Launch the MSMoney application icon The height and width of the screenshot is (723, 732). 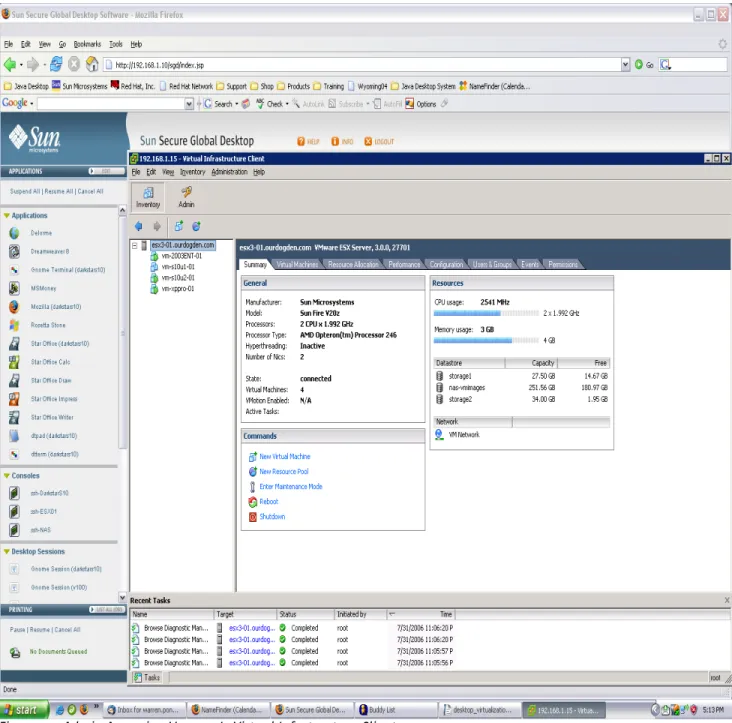pyautogui.click(x=14, y=288)
